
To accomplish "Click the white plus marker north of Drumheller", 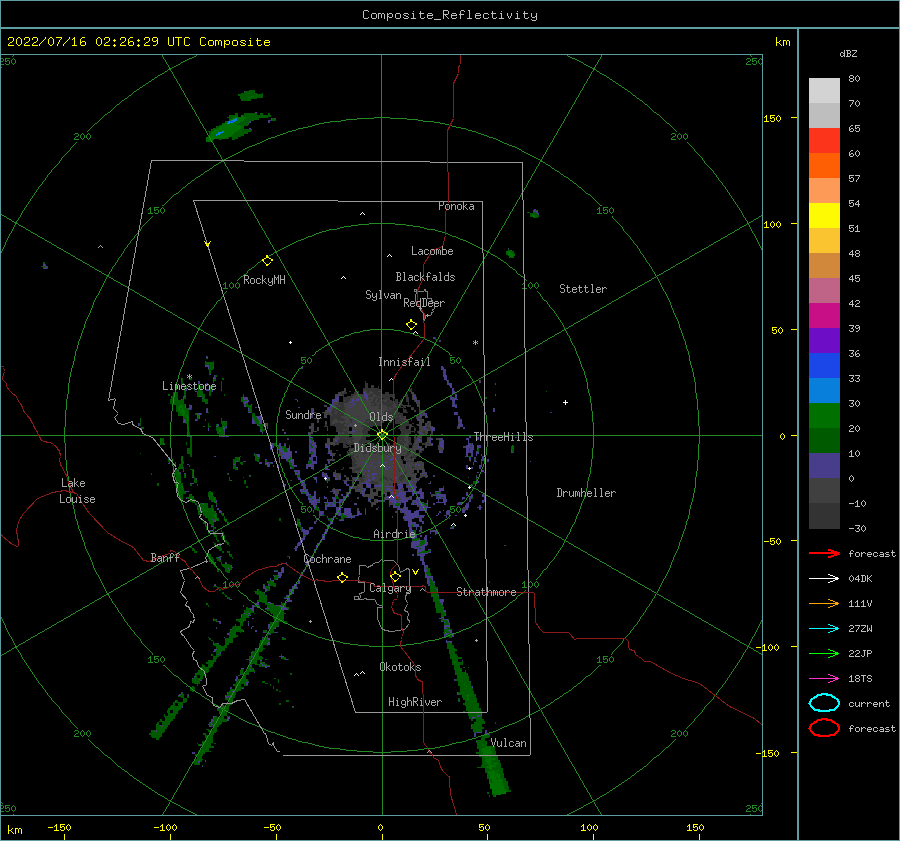I will [565, 402].
